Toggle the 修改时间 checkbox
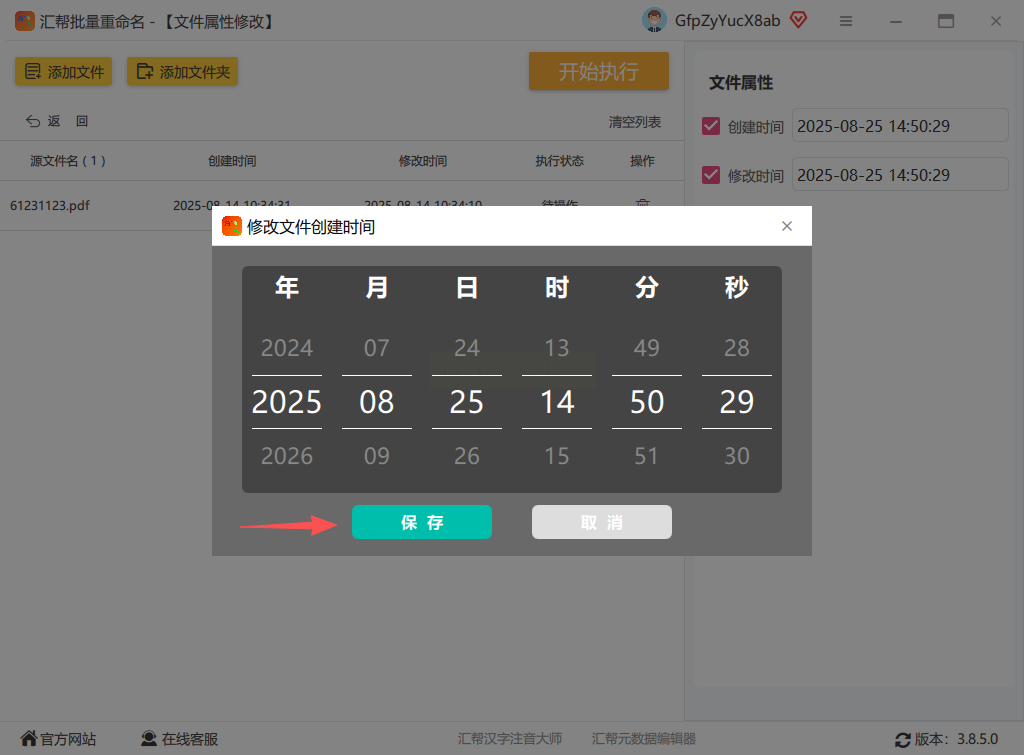 [711, 175]
